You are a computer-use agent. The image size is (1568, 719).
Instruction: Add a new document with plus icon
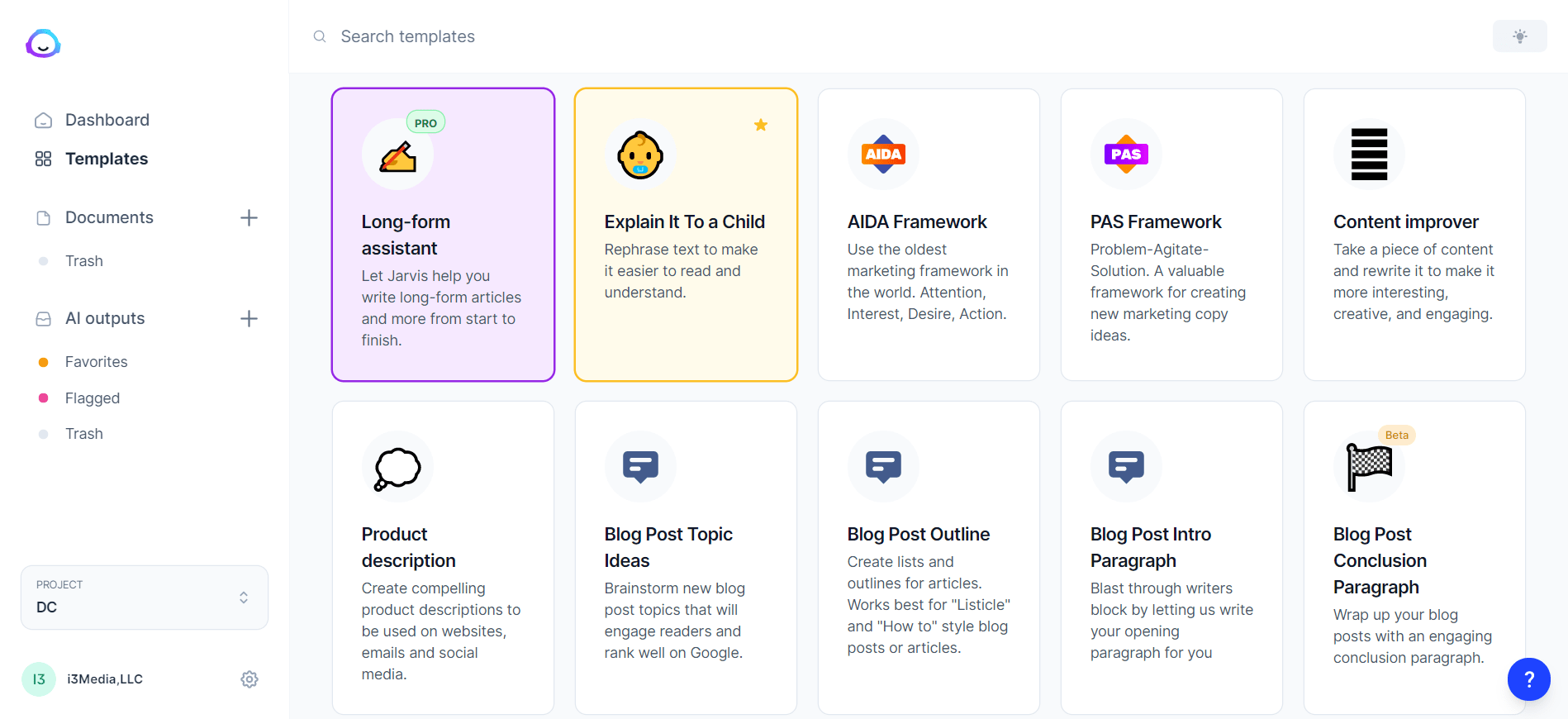249,218
